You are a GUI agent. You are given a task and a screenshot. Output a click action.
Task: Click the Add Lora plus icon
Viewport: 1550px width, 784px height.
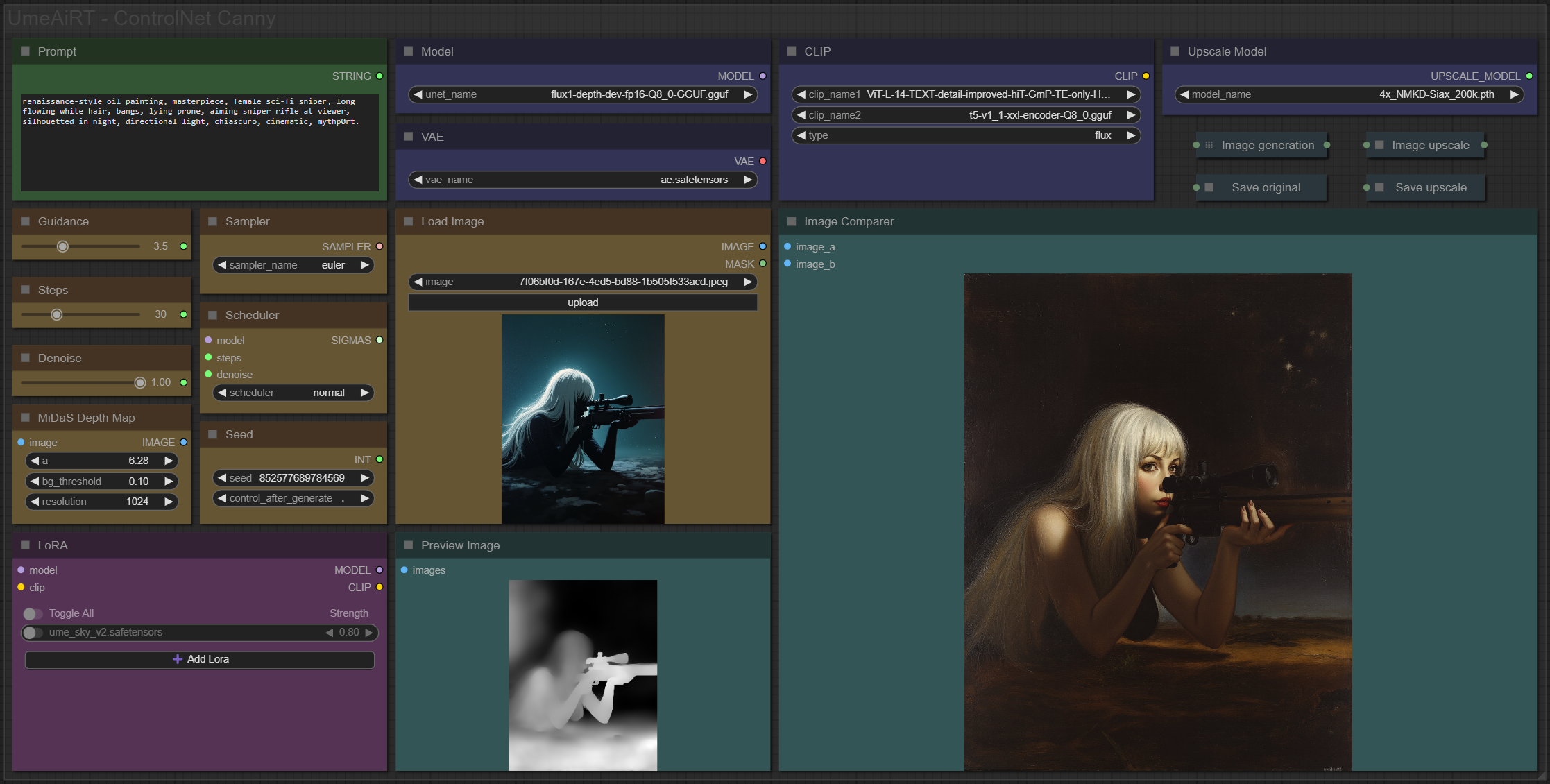[178, 659]
